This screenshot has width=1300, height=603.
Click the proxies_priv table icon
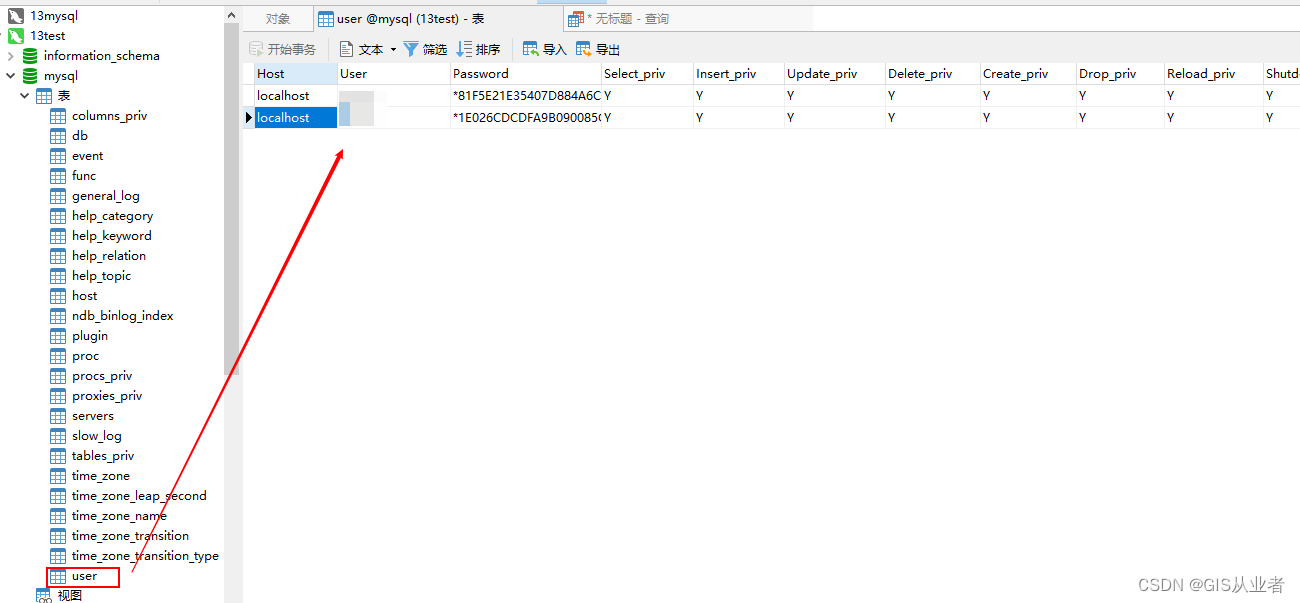(x=58, y=396)
